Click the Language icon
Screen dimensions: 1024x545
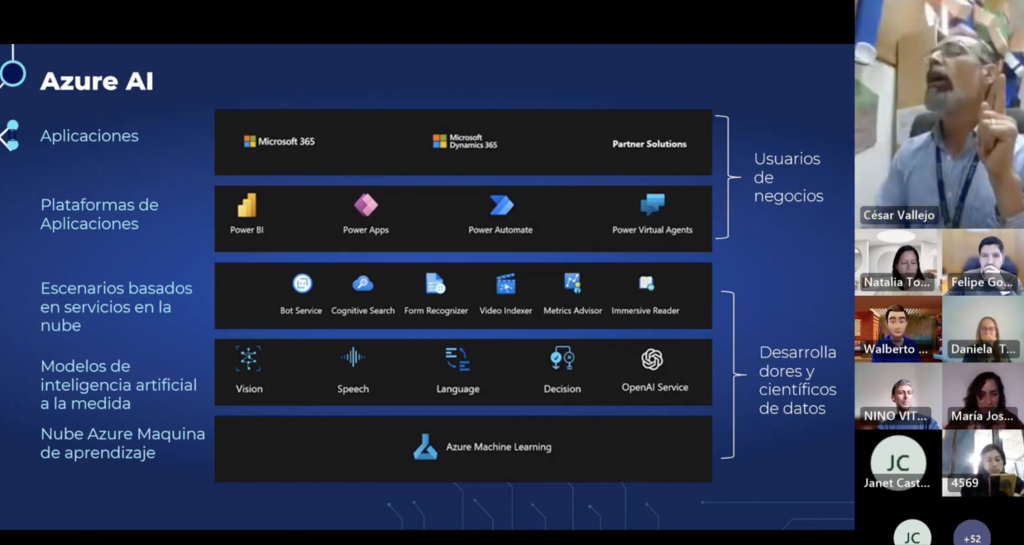click(458, 359)
